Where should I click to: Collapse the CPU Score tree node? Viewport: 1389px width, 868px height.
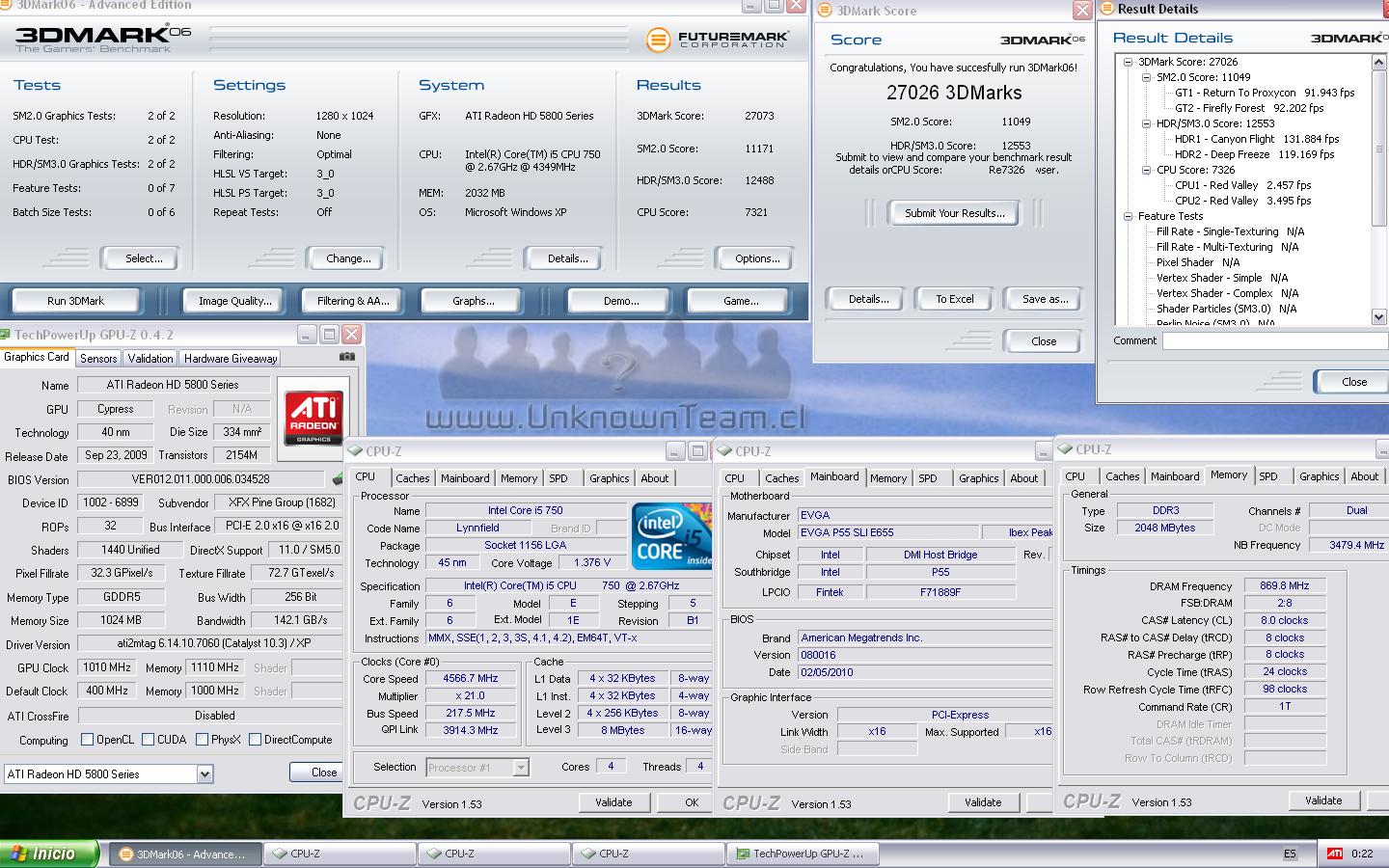(x=1146, y=170)
